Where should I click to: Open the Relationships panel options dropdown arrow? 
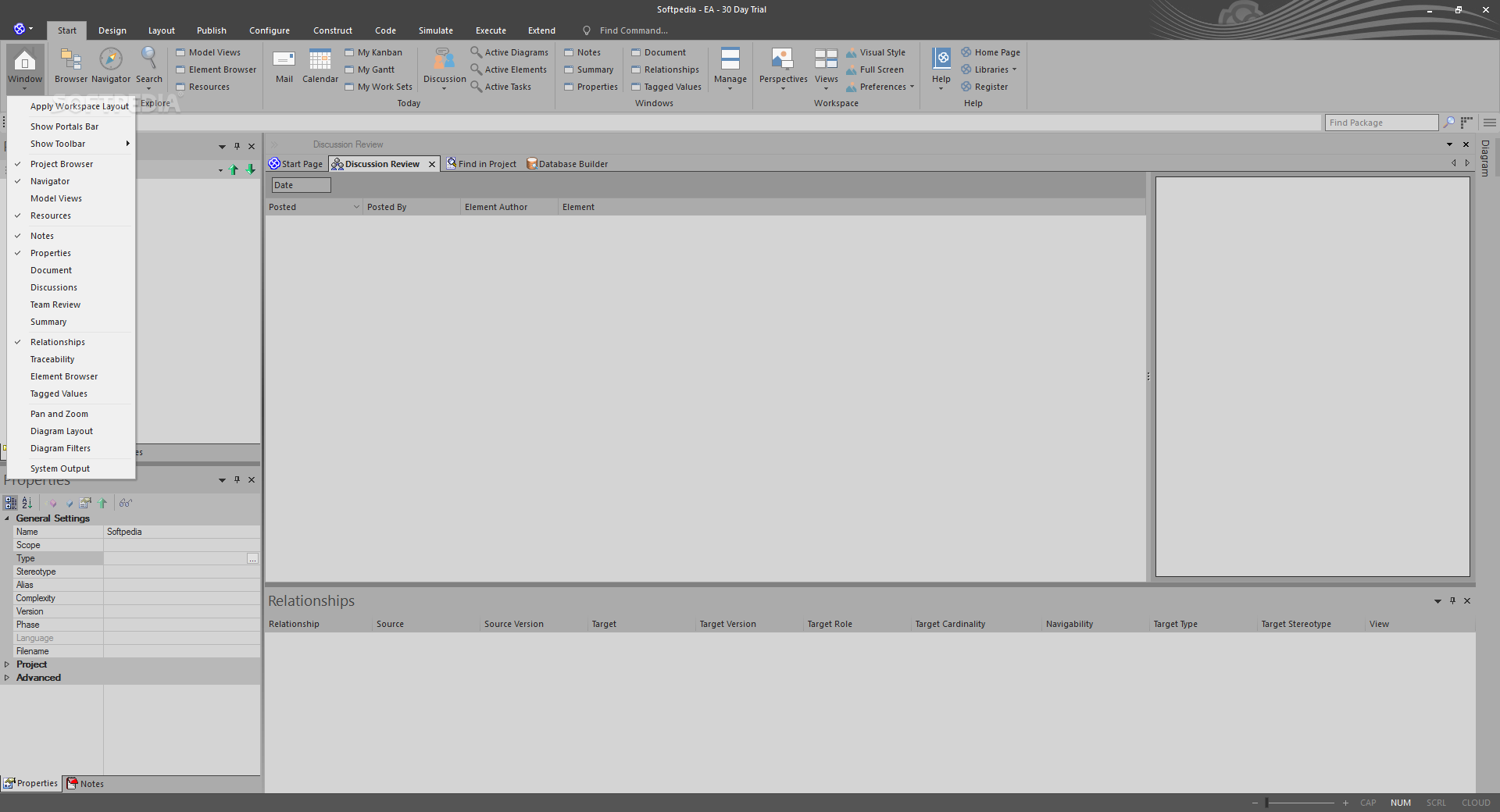(1437, 601)
